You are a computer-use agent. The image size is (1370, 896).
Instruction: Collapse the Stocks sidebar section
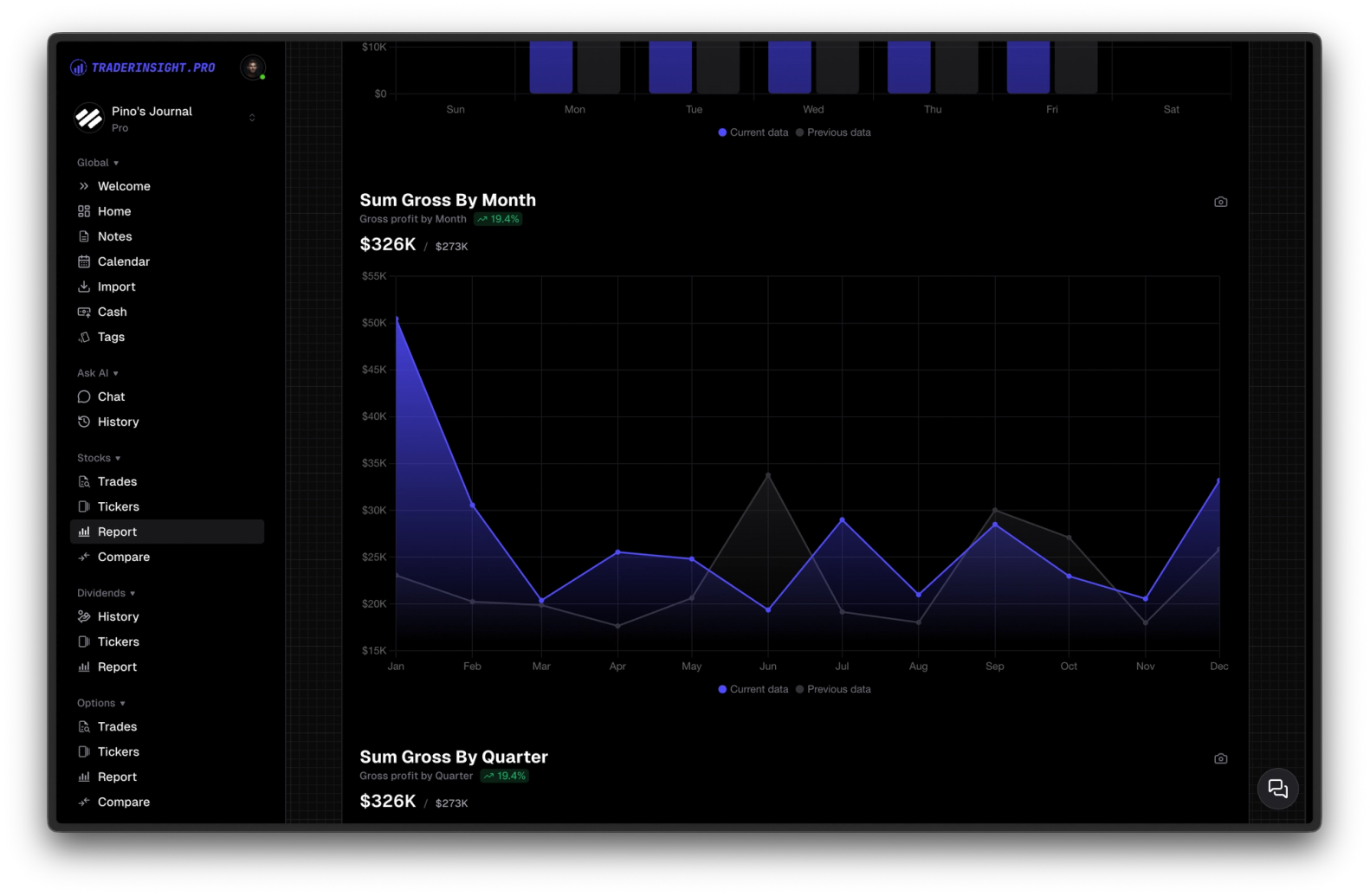click(x=99, y=458)
